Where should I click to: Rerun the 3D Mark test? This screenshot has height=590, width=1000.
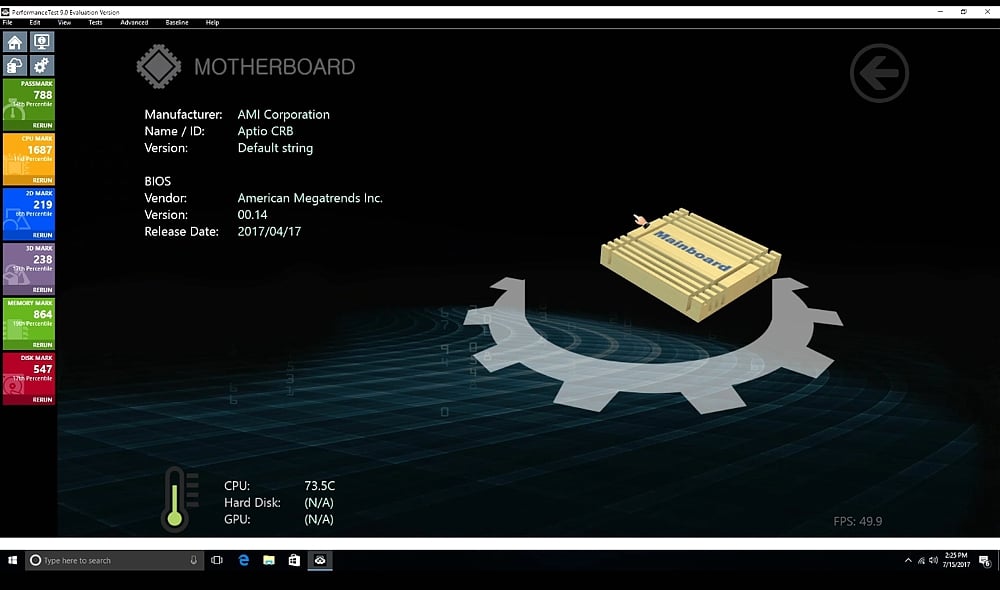43,290
